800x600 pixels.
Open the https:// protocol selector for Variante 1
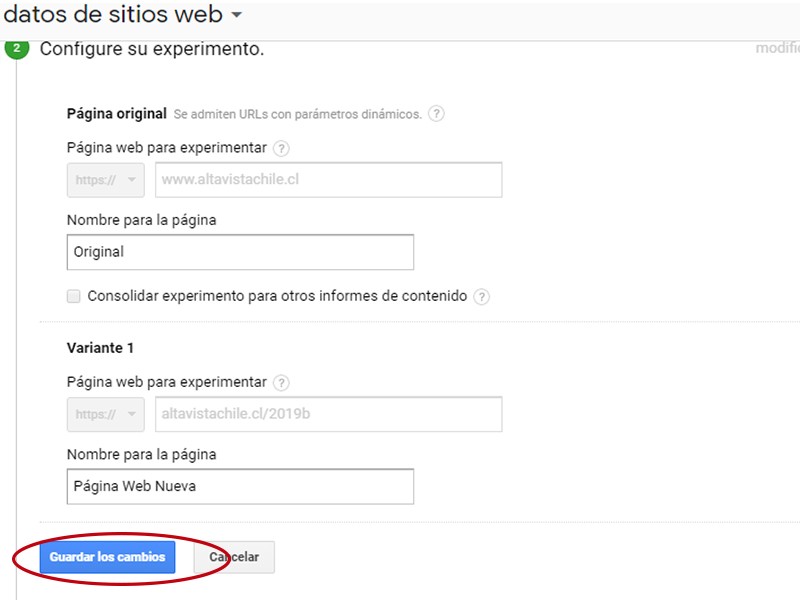coord(105,415)
